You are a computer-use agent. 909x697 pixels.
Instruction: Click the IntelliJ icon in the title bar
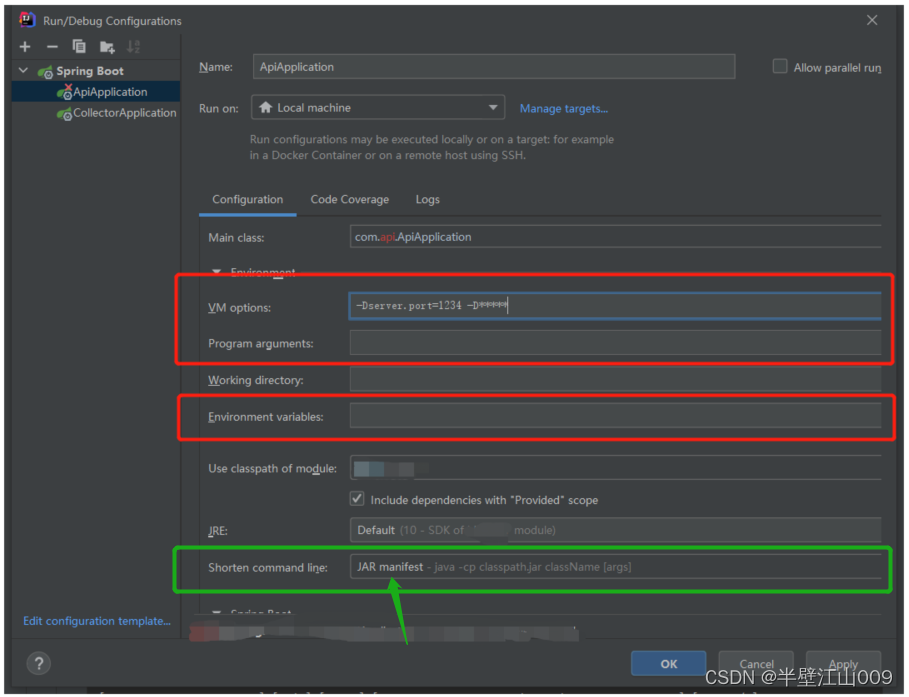pyautogui.click(x=27, y=20)
